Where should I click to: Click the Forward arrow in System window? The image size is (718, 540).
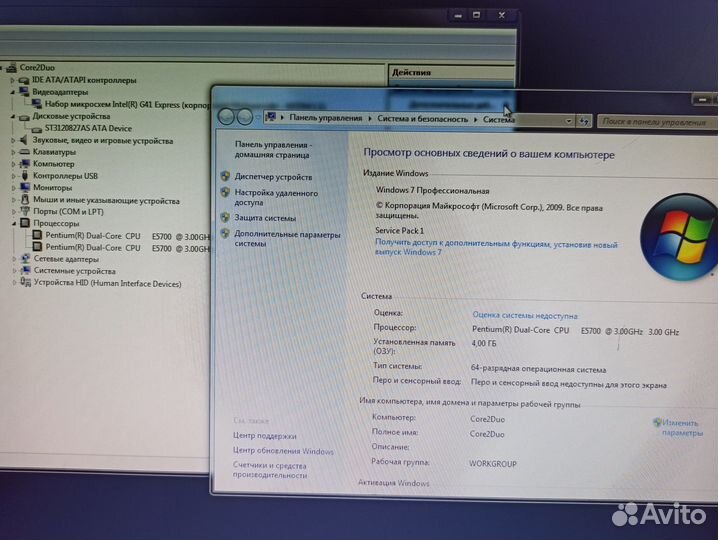point(245,117)
